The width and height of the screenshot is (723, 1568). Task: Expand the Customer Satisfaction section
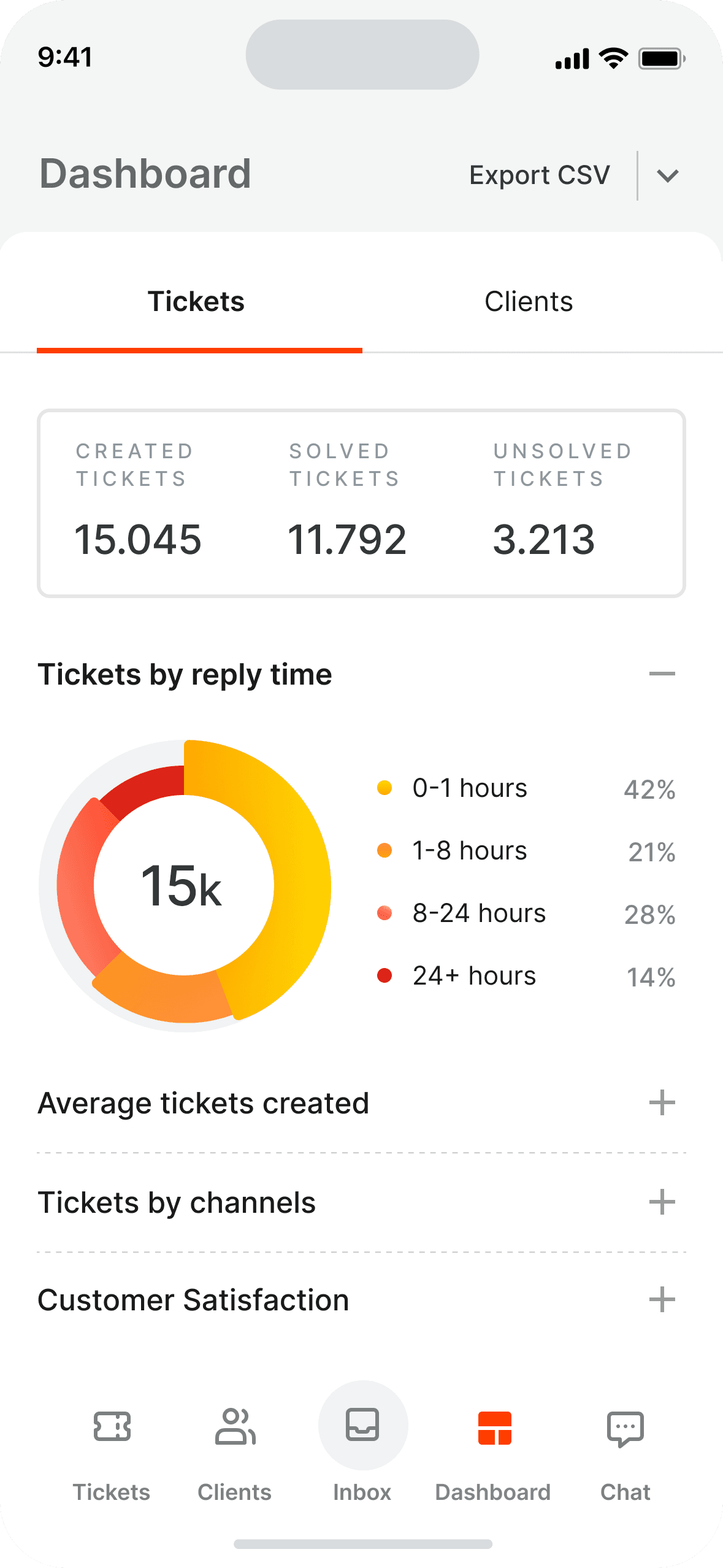pos(662,1299)
